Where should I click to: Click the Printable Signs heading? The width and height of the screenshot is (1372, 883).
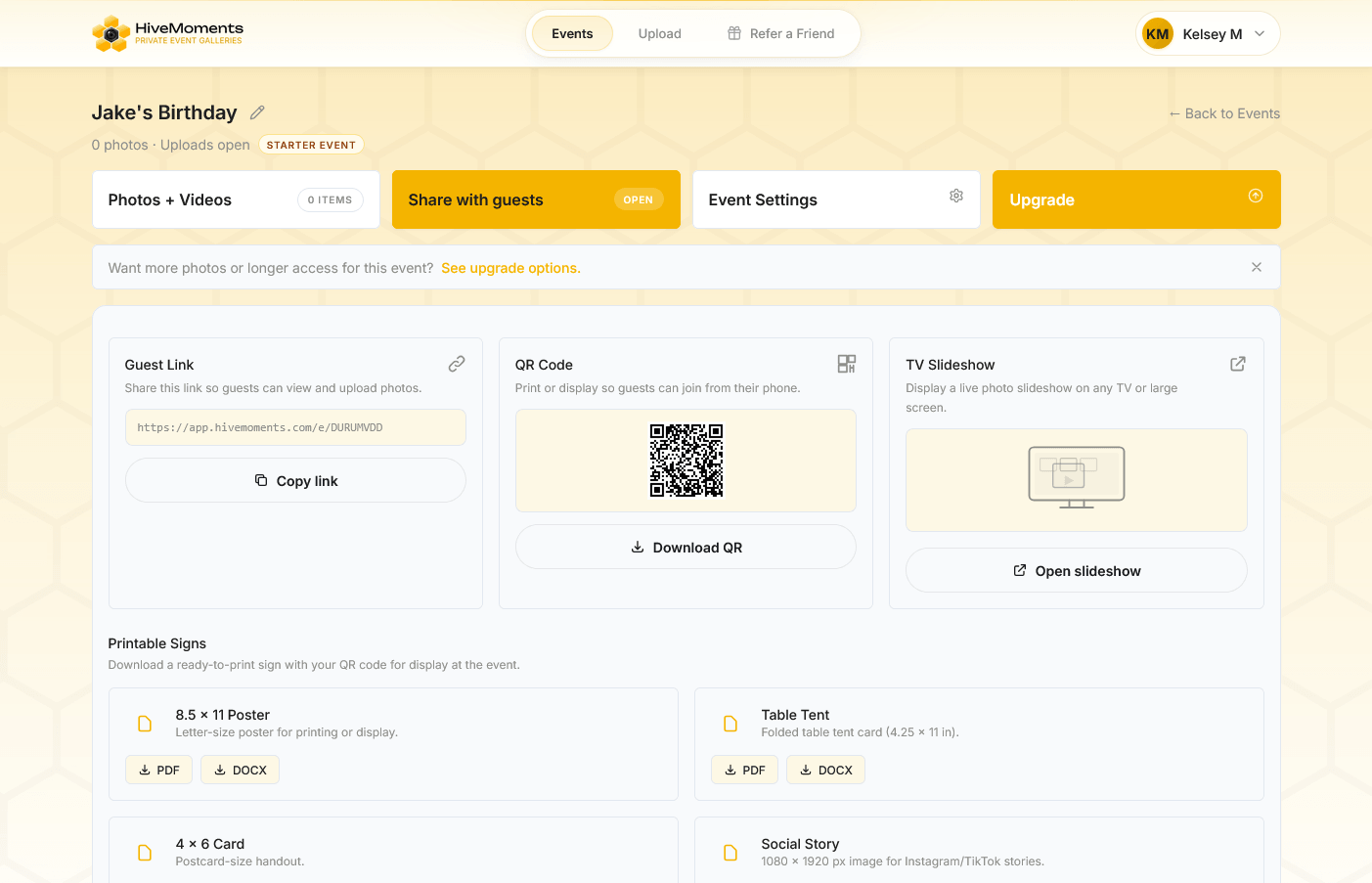[157, 643]
